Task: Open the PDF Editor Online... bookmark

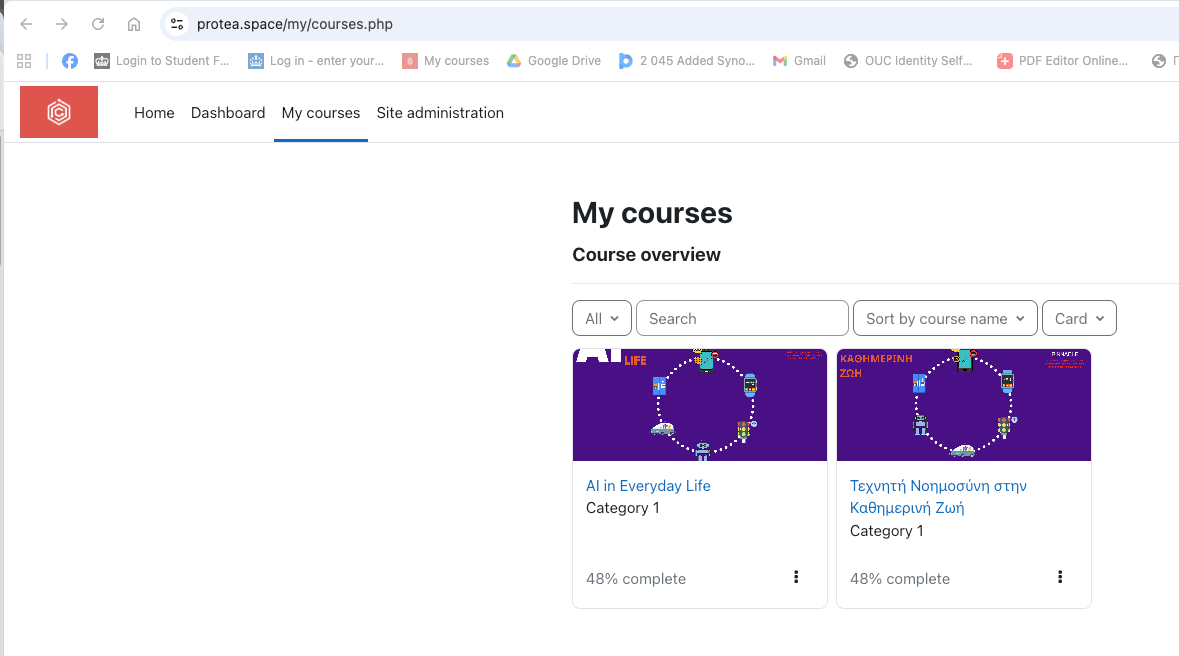Action: (1062, 61)
